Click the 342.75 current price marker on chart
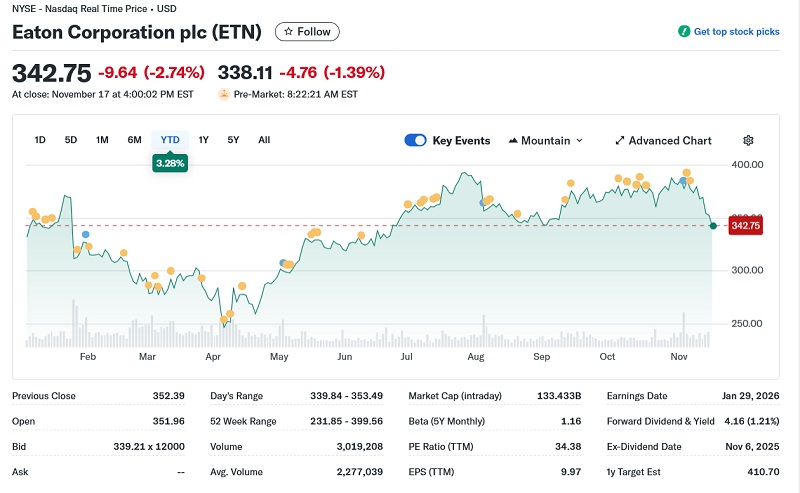Viewport: 800px width, 493px height. pyautogui.click(x=745, y=226)
